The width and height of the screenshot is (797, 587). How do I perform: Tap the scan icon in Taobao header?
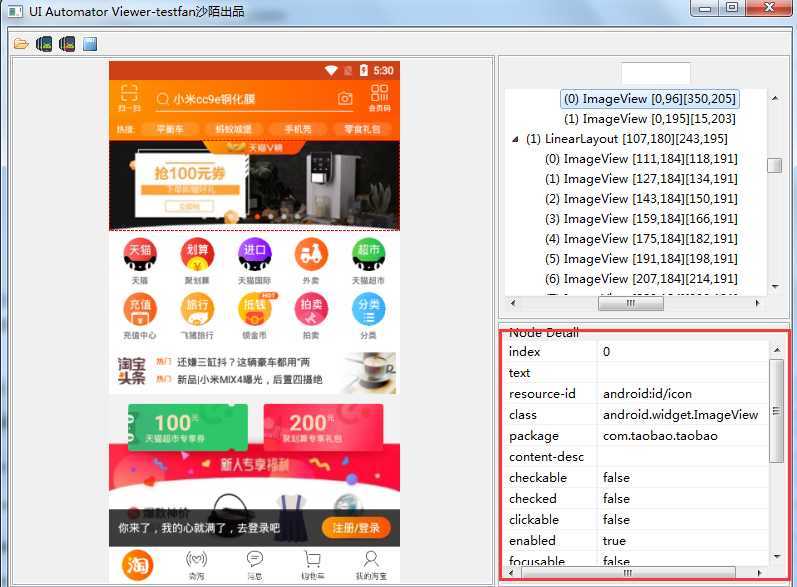tap(129, 97)
